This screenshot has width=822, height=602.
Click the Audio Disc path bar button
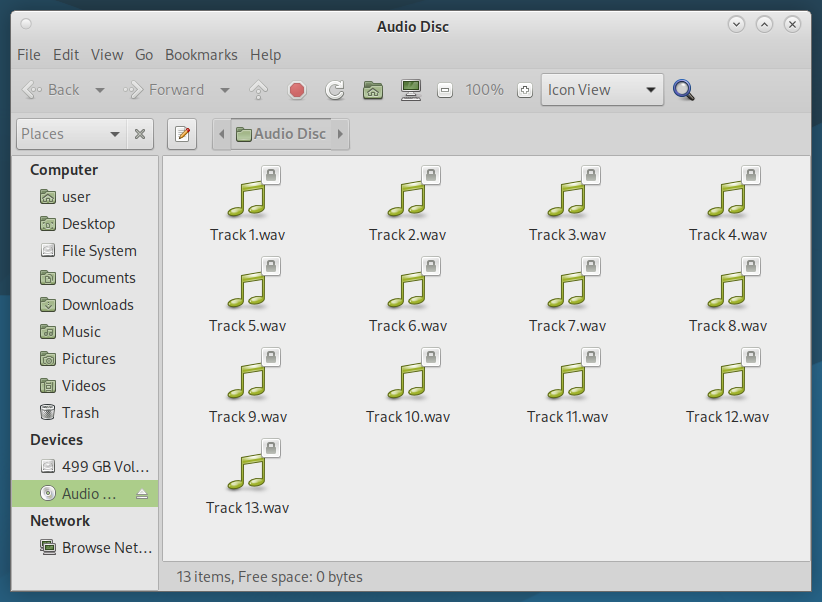(281, 134)
